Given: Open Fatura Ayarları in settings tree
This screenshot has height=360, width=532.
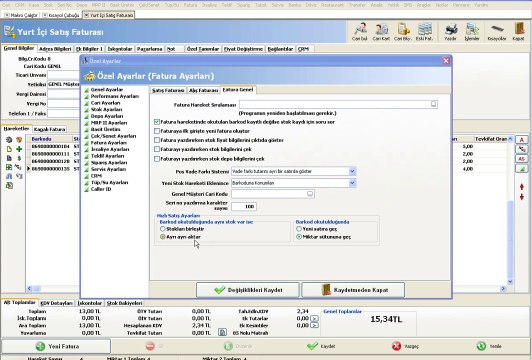Looking at the screenshot, I should tap(109, 143).
